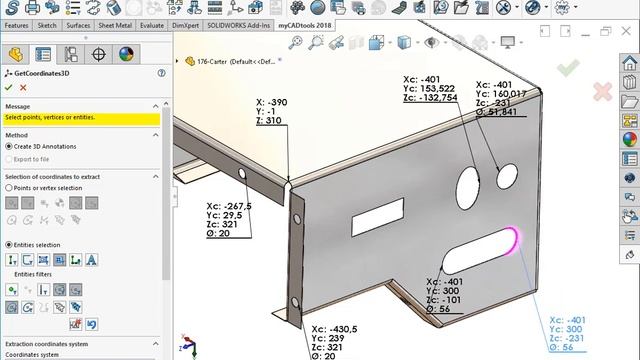The height and width of the screenshot is (360, 640).
Task: Click large green confirmation check in viewport
Action: [x=568, y=68]
